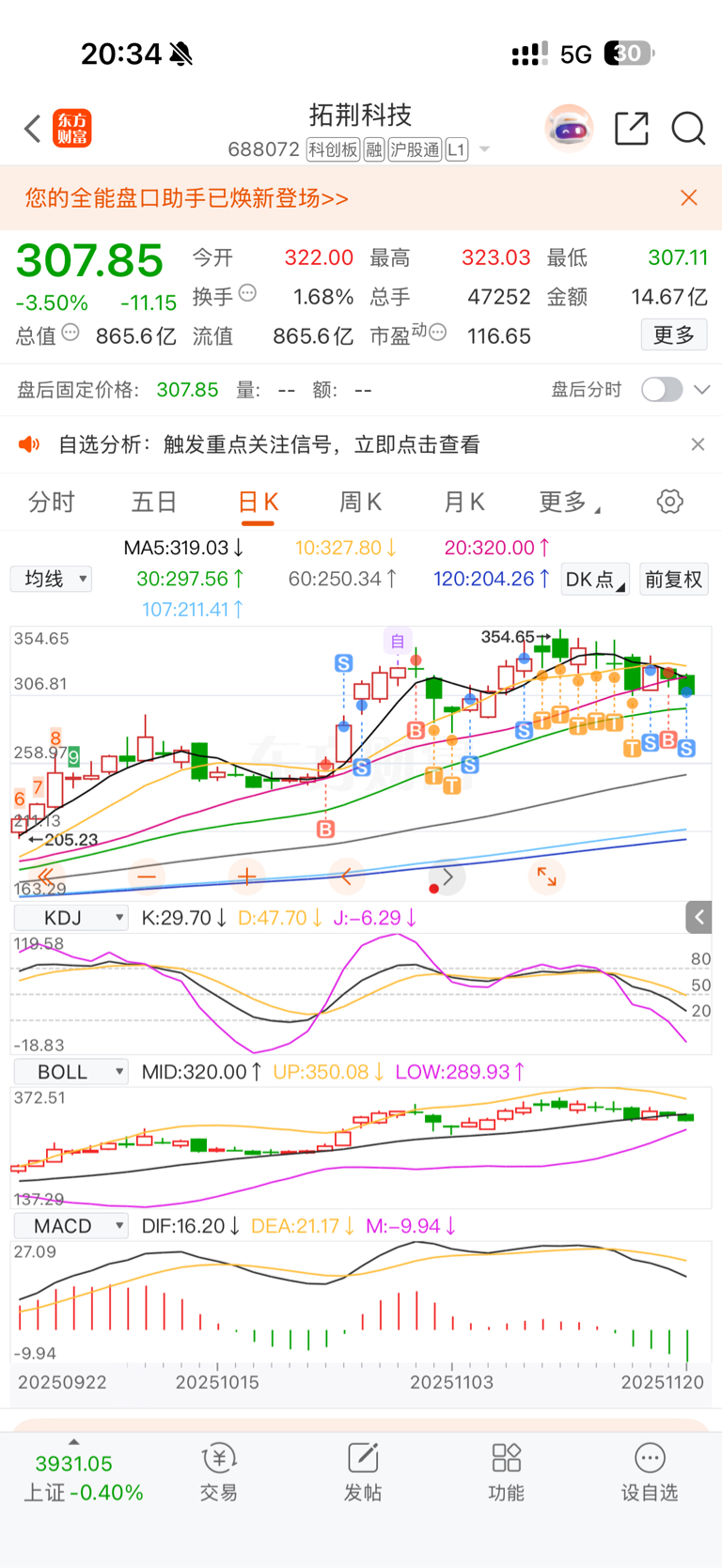
Task: Tap info icon next to 市盈
Action: click(x=437, y=332)
